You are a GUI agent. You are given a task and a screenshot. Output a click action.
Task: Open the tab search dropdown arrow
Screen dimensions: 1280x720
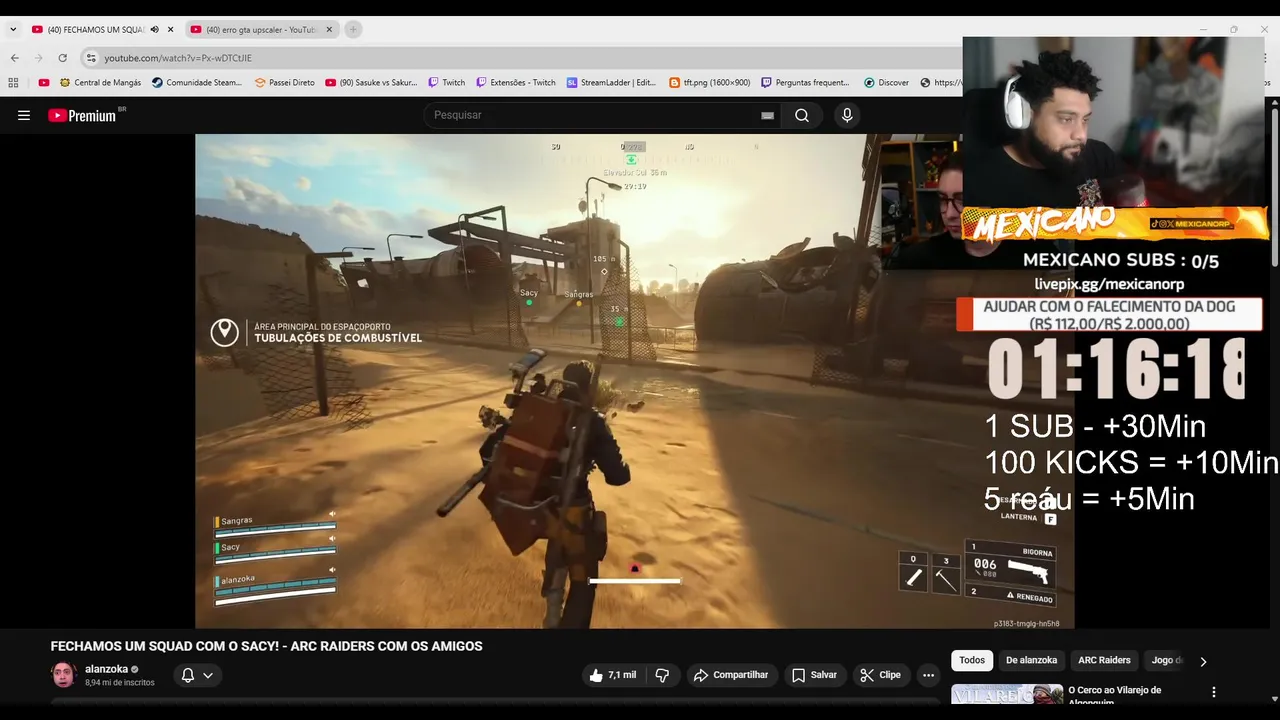click(x=13, y=30)
